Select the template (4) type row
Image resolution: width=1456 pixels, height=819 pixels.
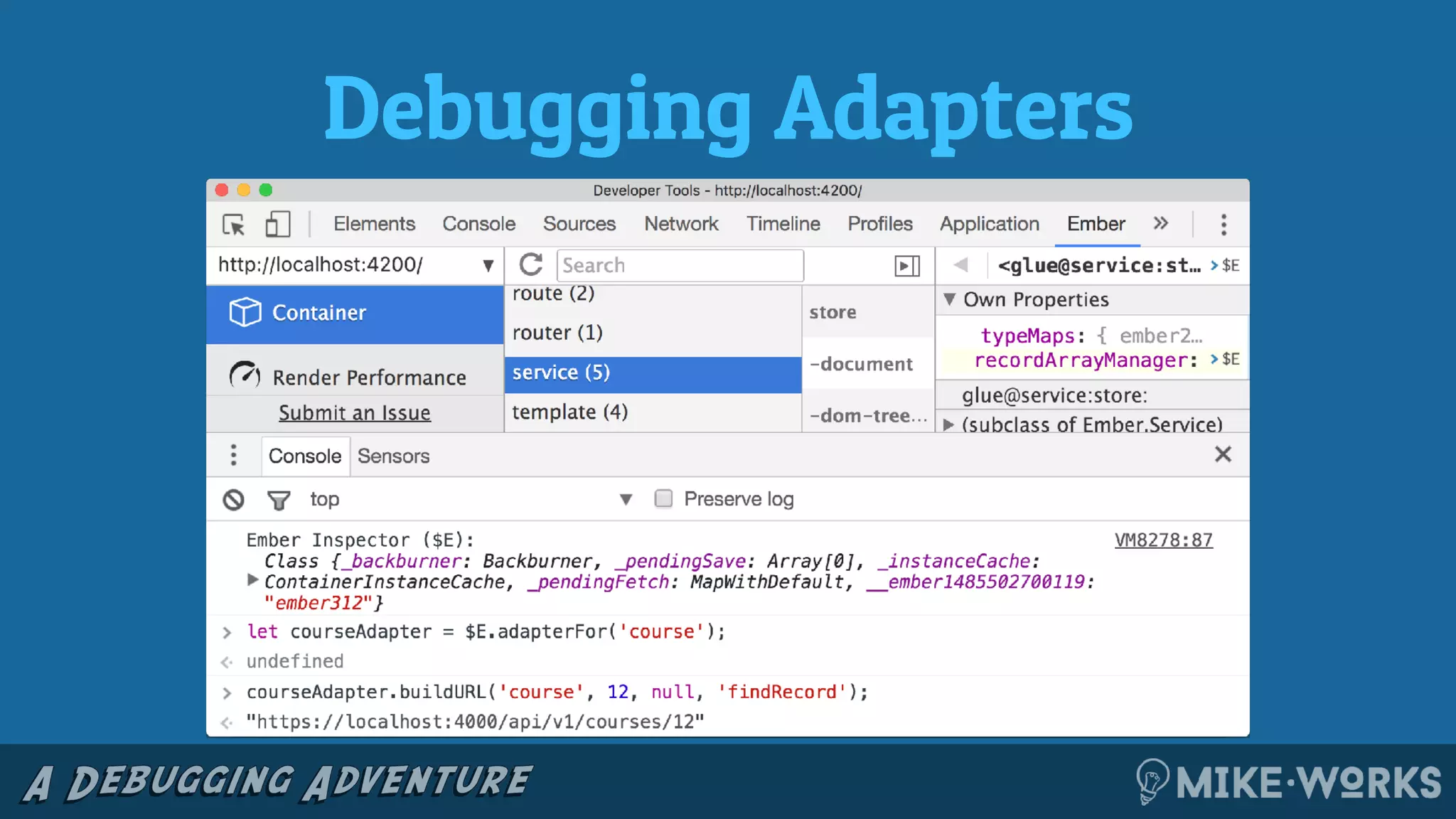[x=653, y=412]
